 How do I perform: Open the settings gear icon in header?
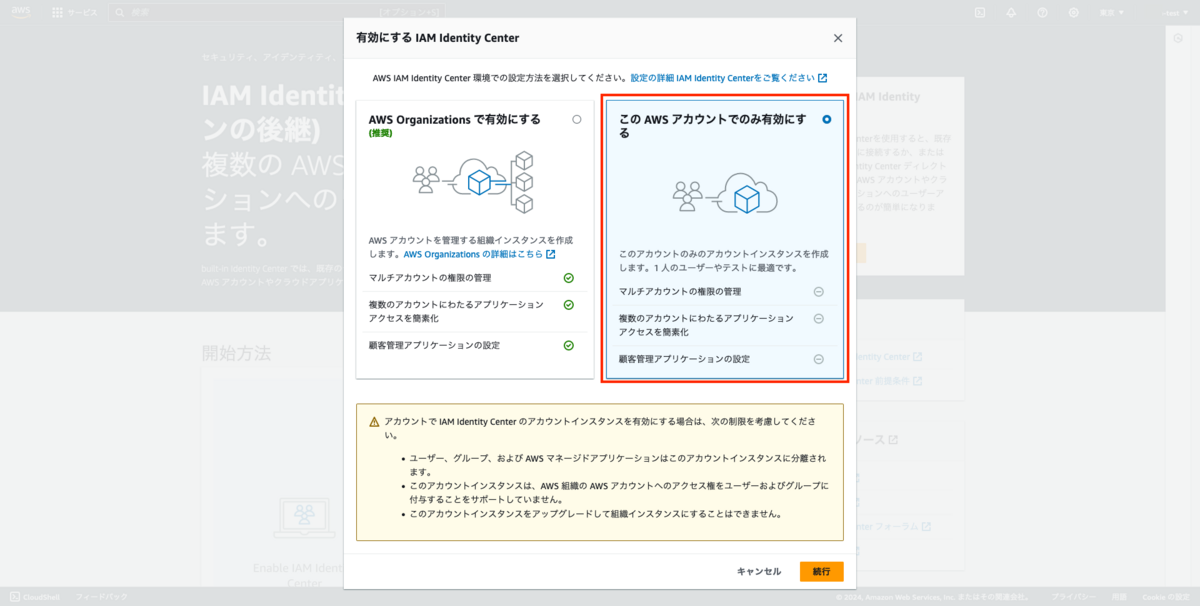pos(1073,12)
